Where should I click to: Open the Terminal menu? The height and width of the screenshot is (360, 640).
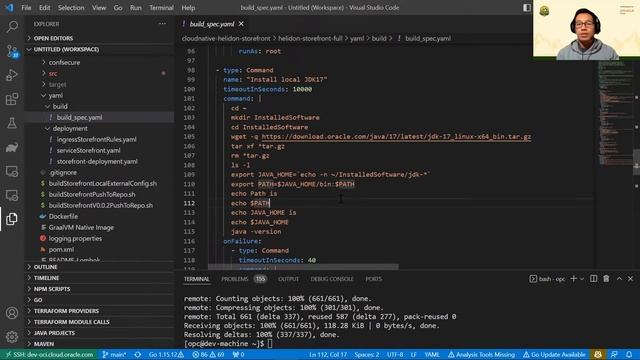(x=161, y=8)
